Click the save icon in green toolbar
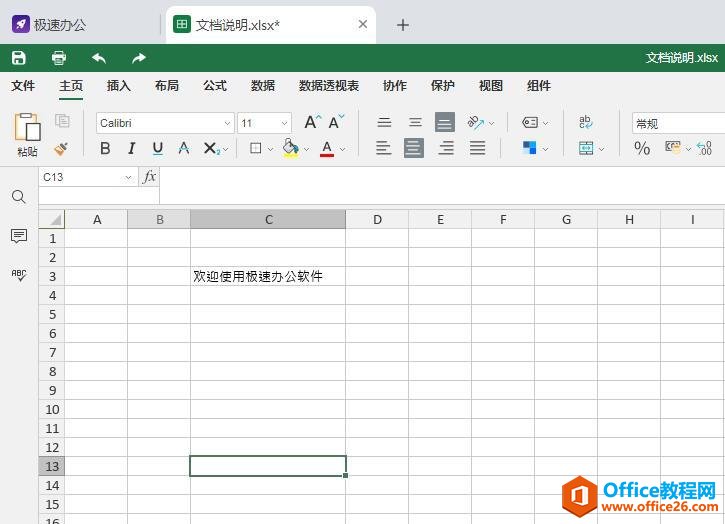The image size is (725, 524). point(18,58)
